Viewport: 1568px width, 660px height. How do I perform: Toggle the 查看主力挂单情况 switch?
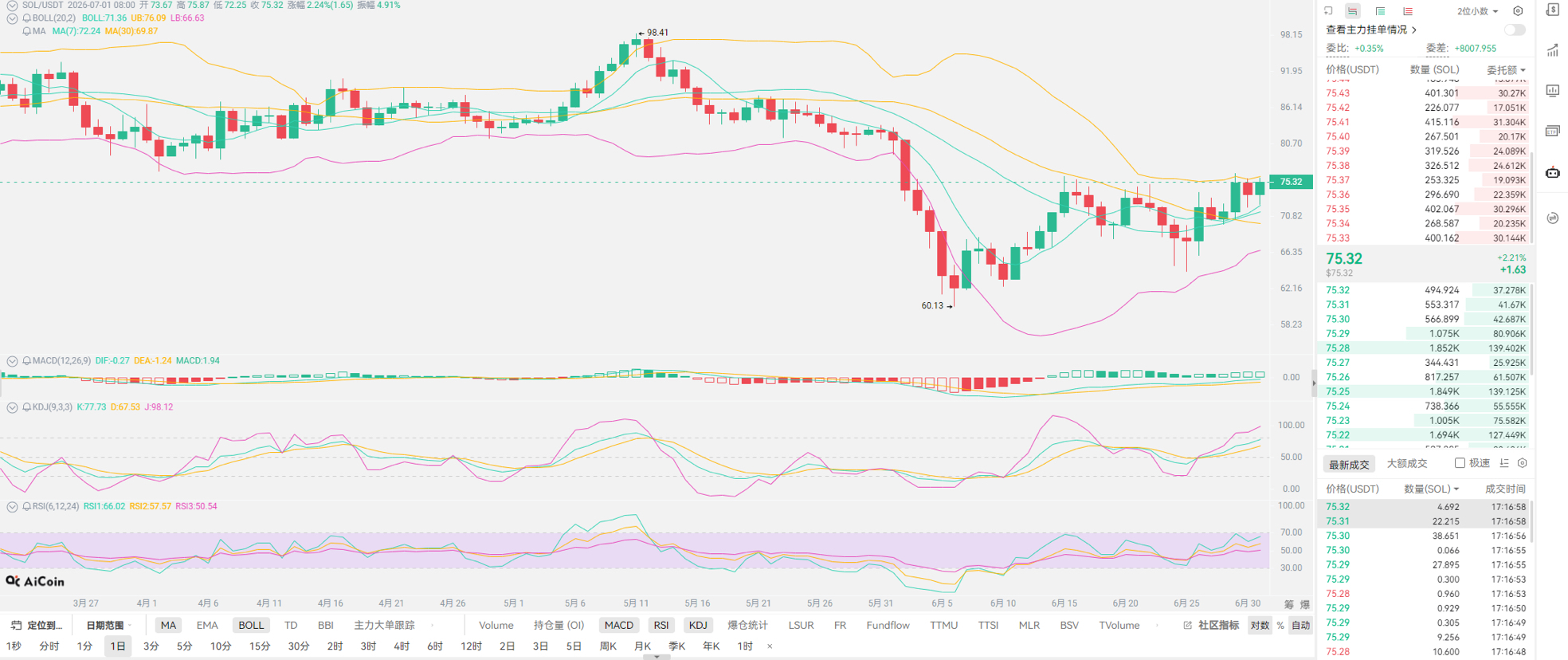[1515, 29]
